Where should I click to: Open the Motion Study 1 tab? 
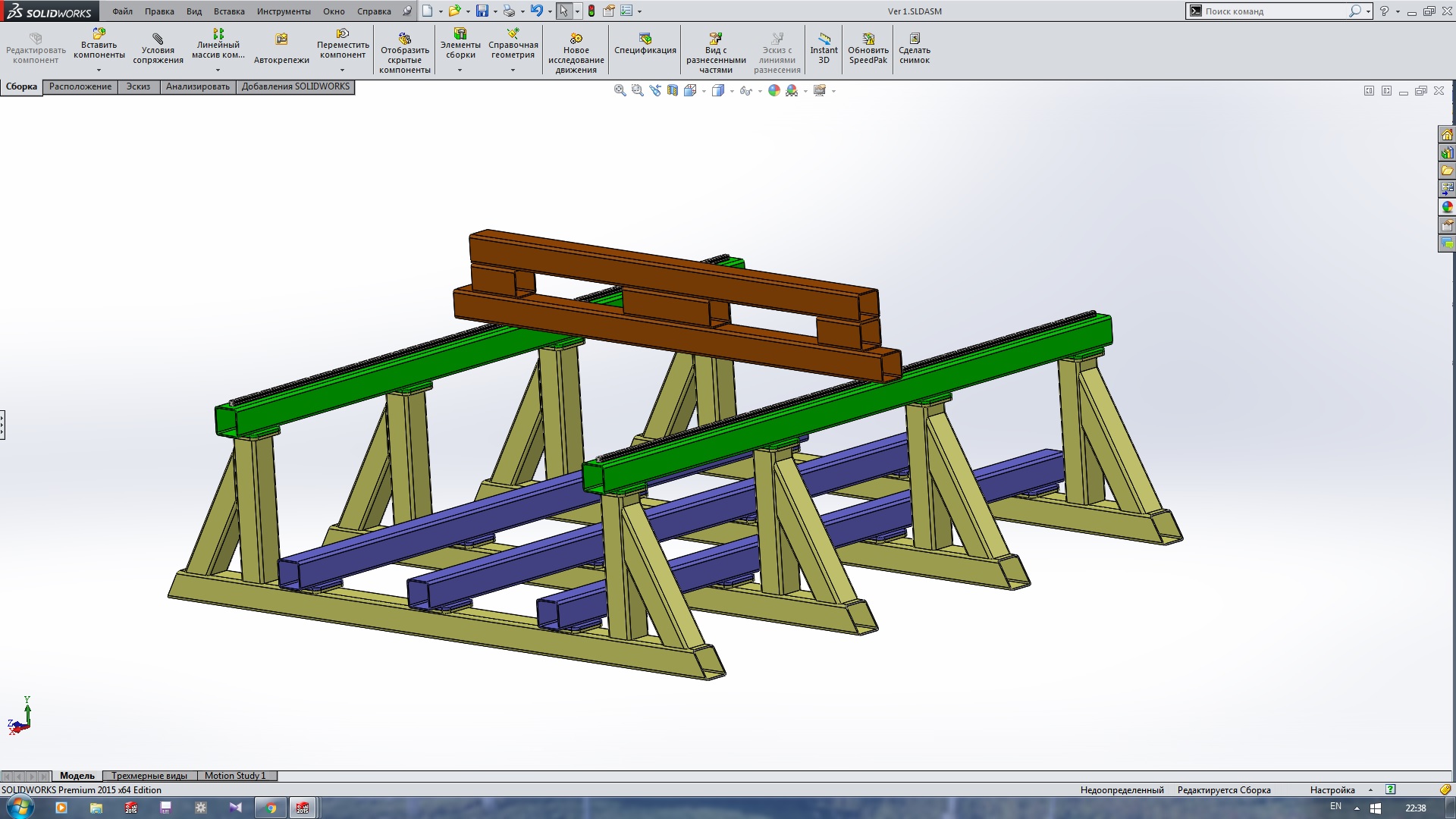pos(235,776)
